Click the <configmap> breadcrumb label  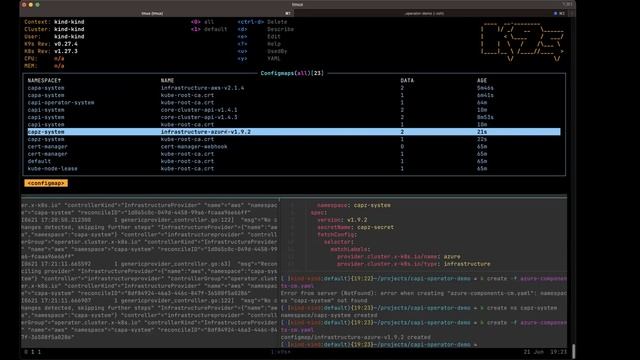click(46, 183)
